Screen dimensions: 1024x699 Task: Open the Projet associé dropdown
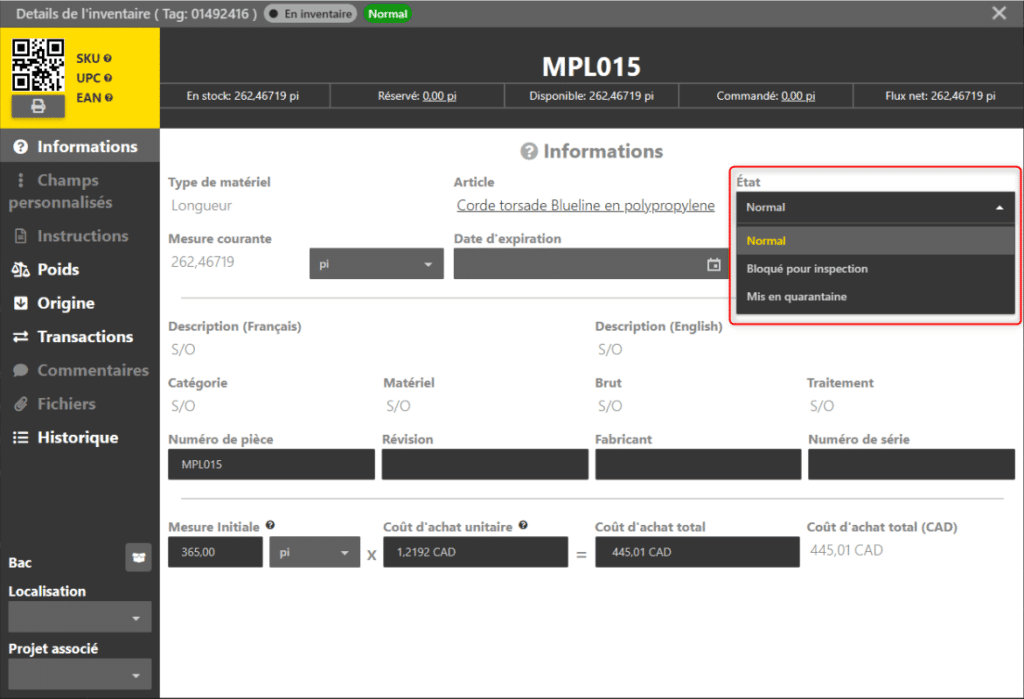(80, 675)
